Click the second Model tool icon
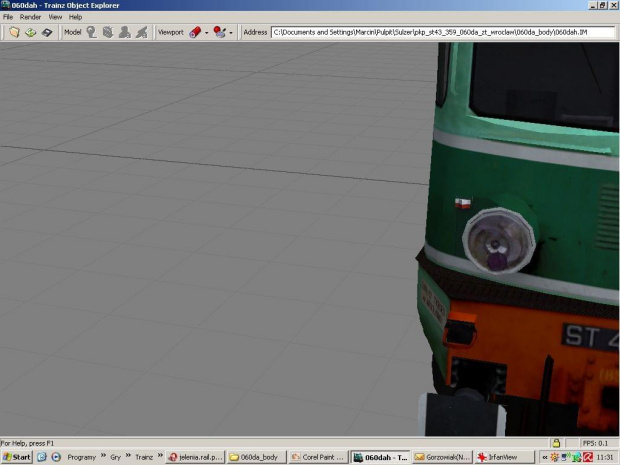 (108, 32)
